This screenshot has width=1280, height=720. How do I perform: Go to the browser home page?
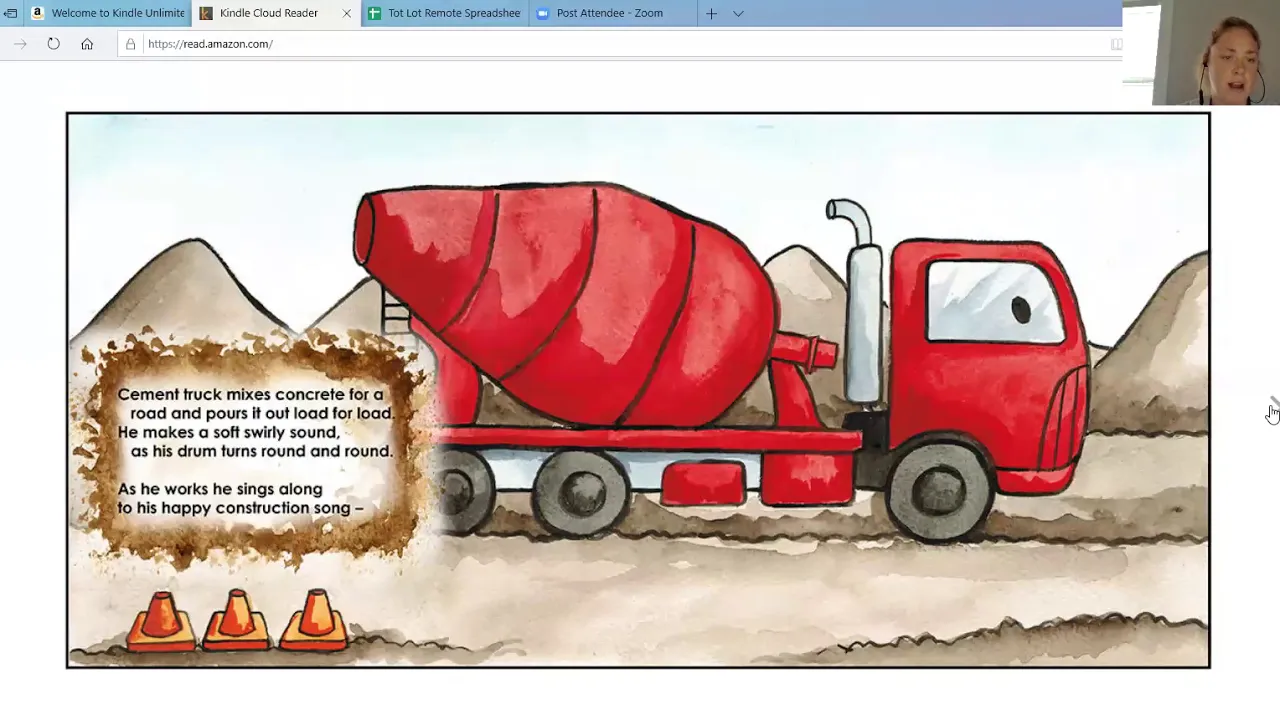(x=87, y=44)
